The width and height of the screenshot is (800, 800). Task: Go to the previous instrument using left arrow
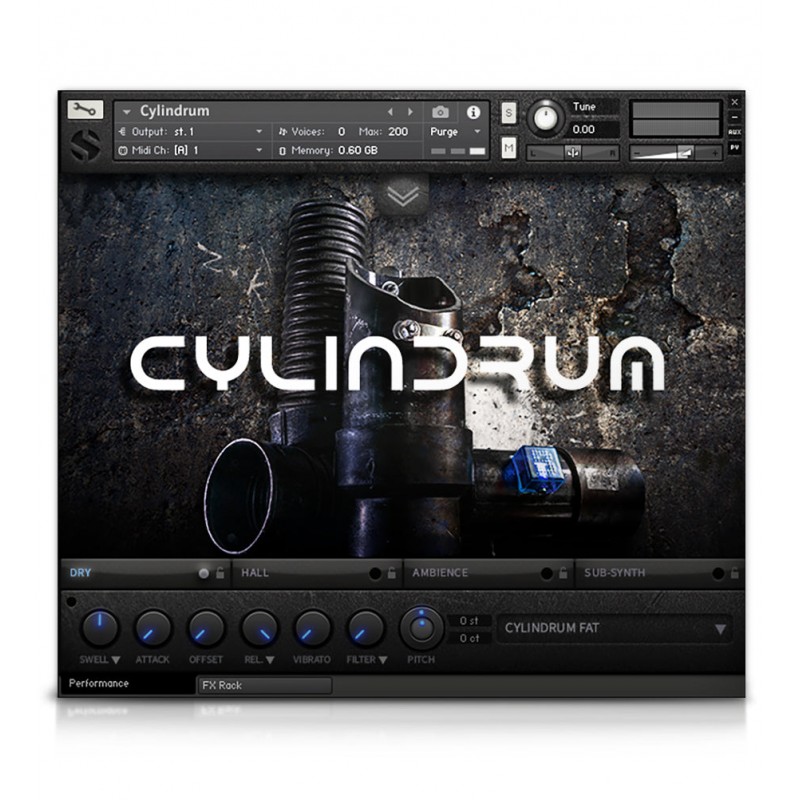[390, 112]
